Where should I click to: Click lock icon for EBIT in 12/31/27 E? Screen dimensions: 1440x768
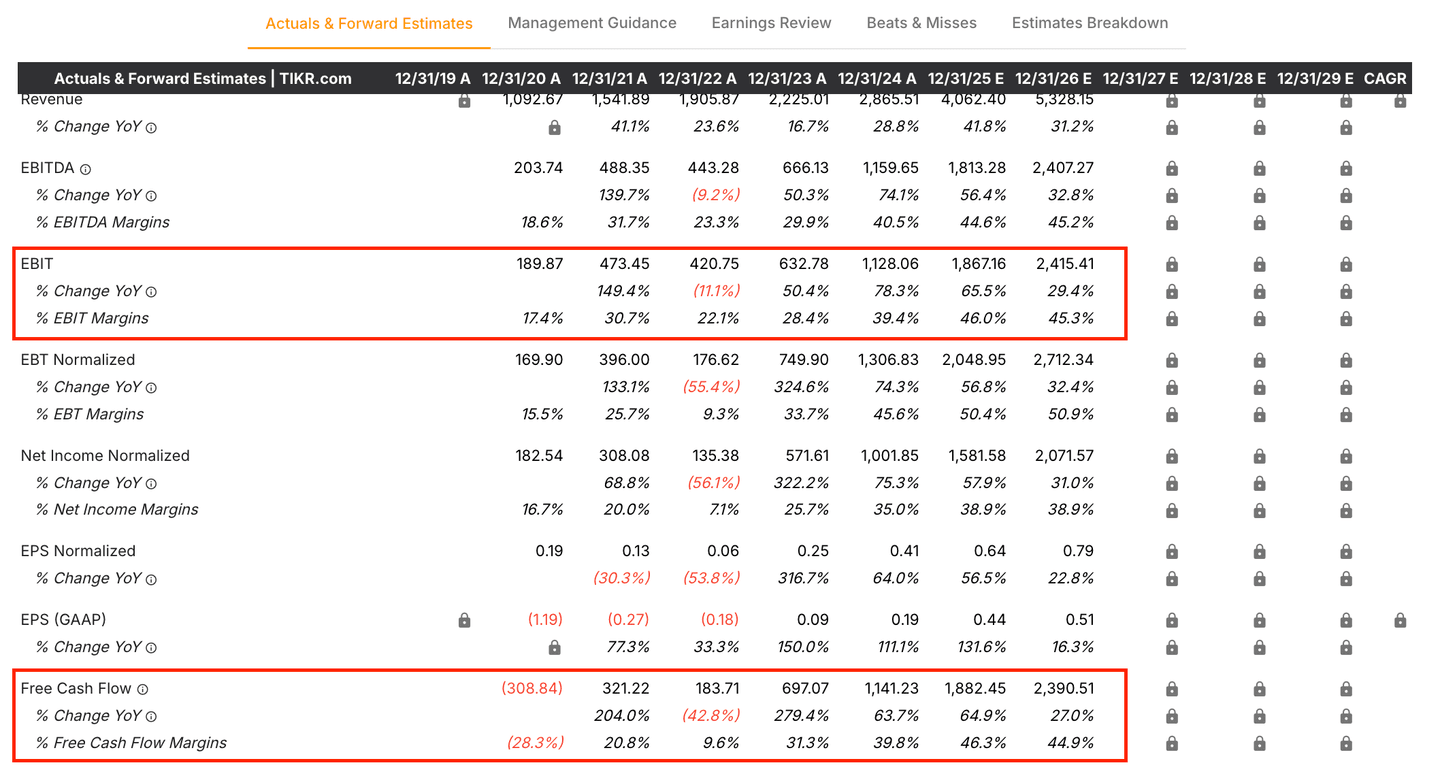[x=1172, y=265]
